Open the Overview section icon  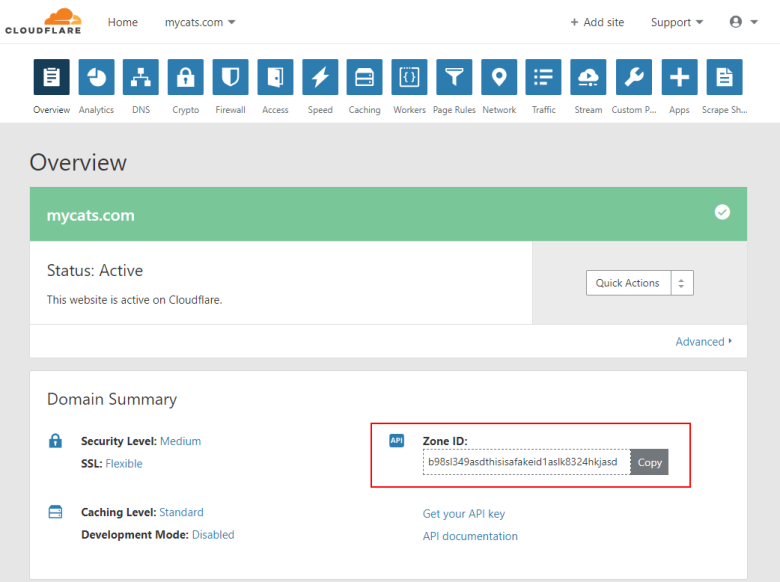tap(52, 77)
